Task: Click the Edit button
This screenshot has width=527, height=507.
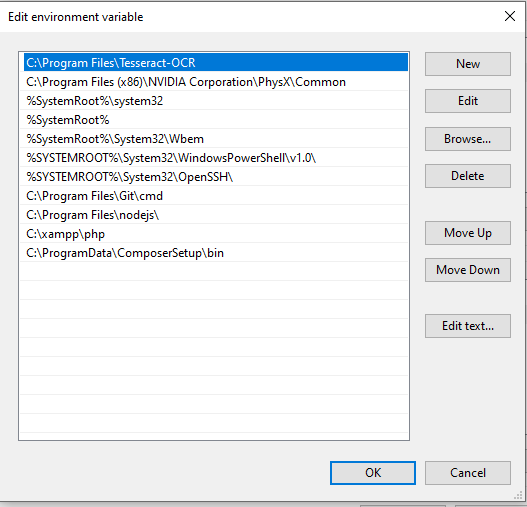Action: [x=468, y=101]
